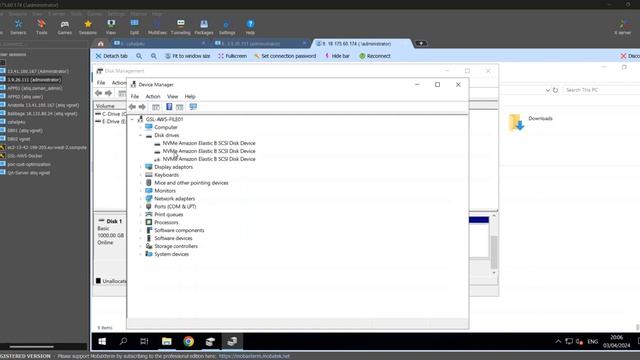This screenshot has height=360, width=640.
Task: Click the sidebar horizontal scrollbar
Action: 31,347
